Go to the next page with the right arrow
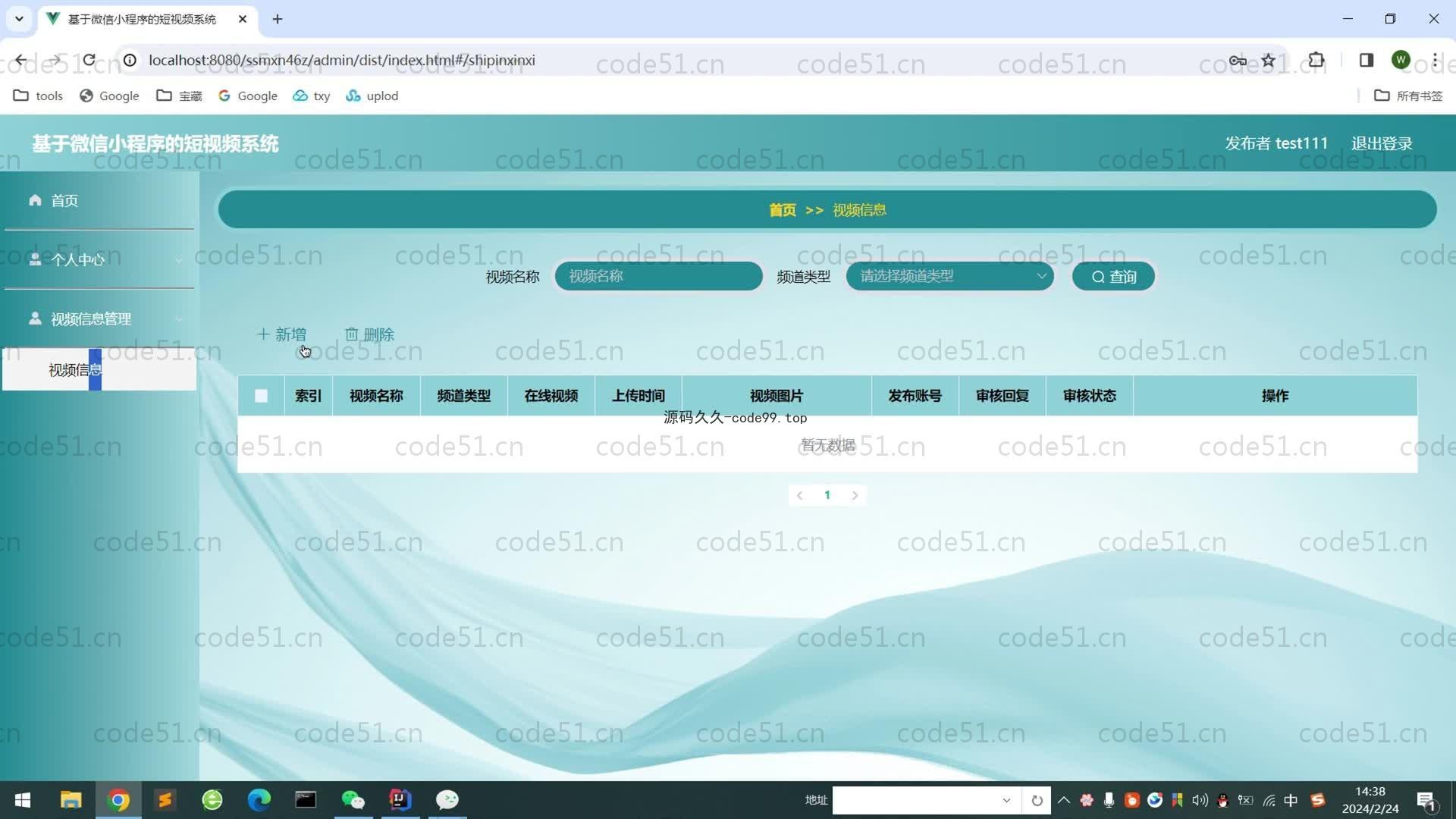Viewport: 1456px width, 819px height. [x=855, y=495]
